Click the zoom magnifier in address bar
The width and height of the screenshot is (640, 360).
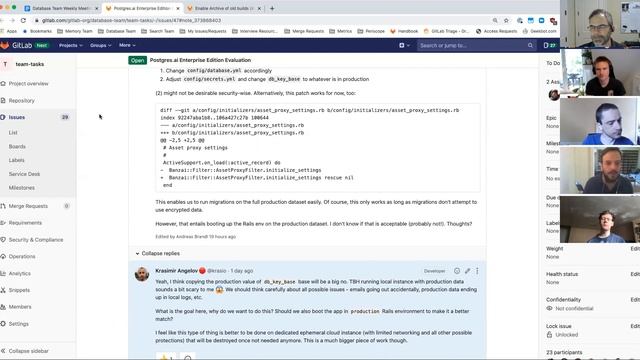(495, 20)
